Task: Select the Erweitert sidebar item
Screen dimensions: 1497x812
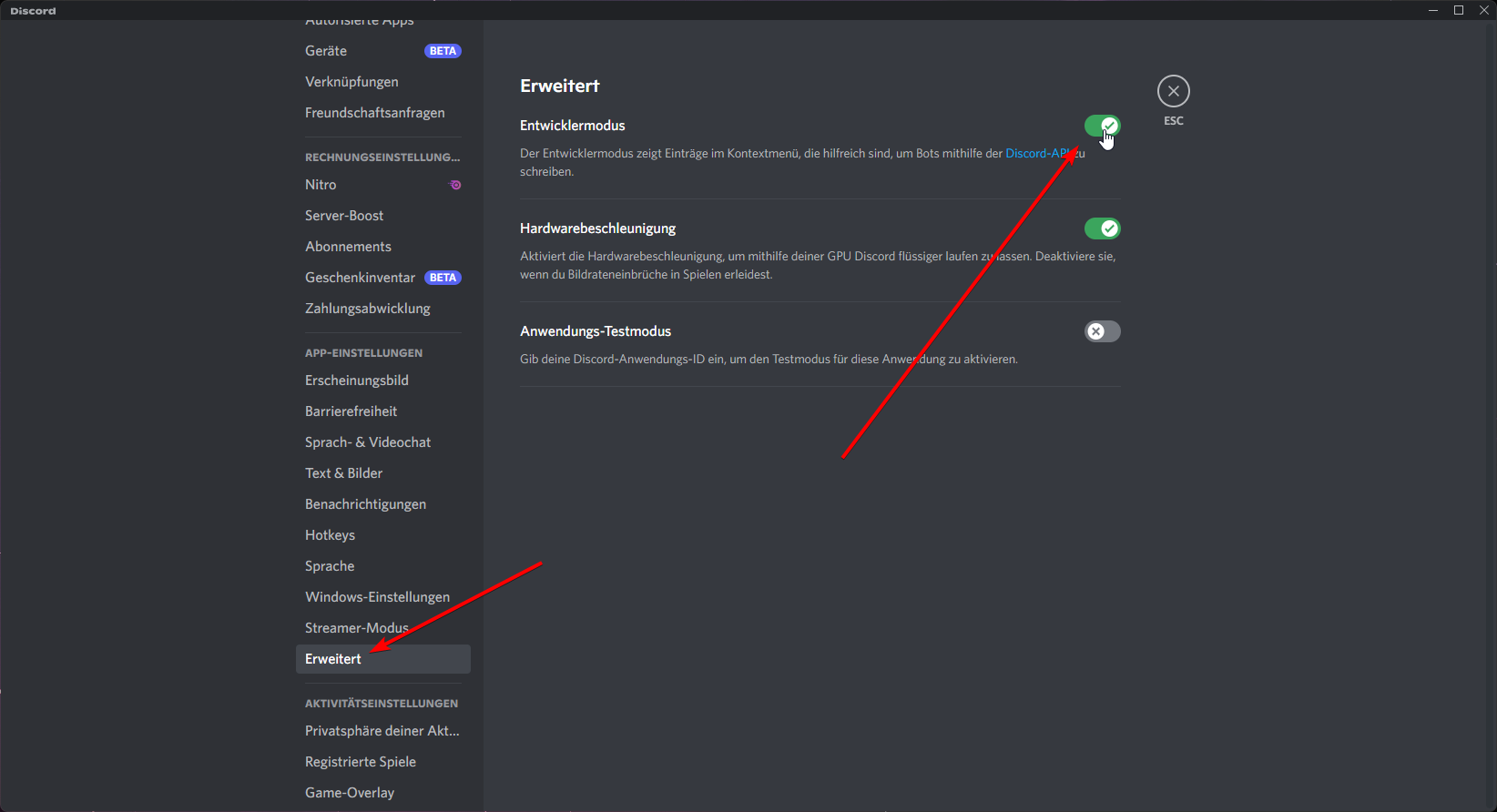Action: [333, 659]
